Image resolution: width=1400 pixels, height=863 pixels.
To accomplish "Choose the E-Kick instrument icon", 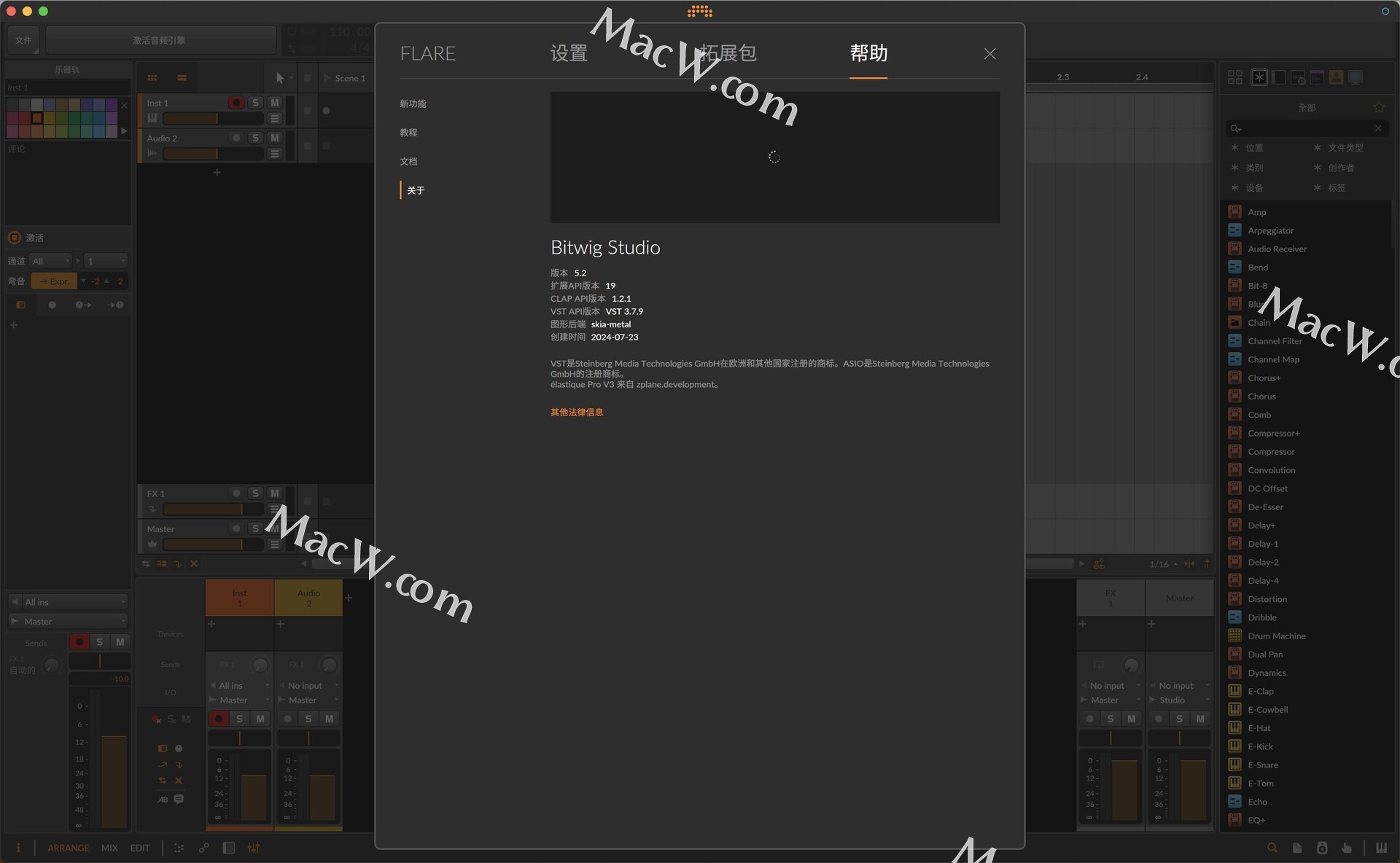I will pyautogui.click(x=1234, y=746).
